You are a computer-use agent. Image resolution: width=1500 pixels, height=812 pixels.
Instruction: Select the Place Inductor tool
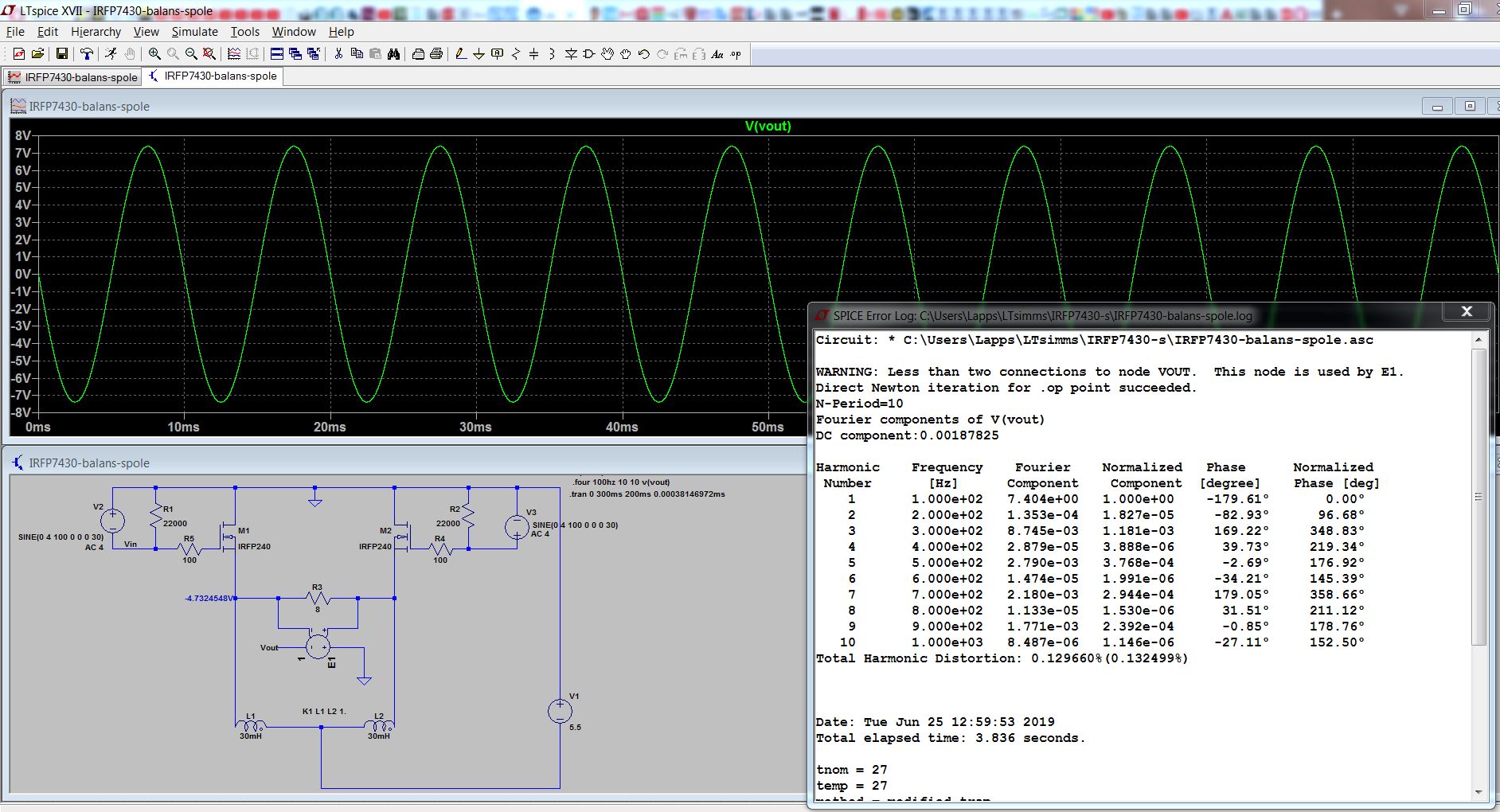coord(552,53)
